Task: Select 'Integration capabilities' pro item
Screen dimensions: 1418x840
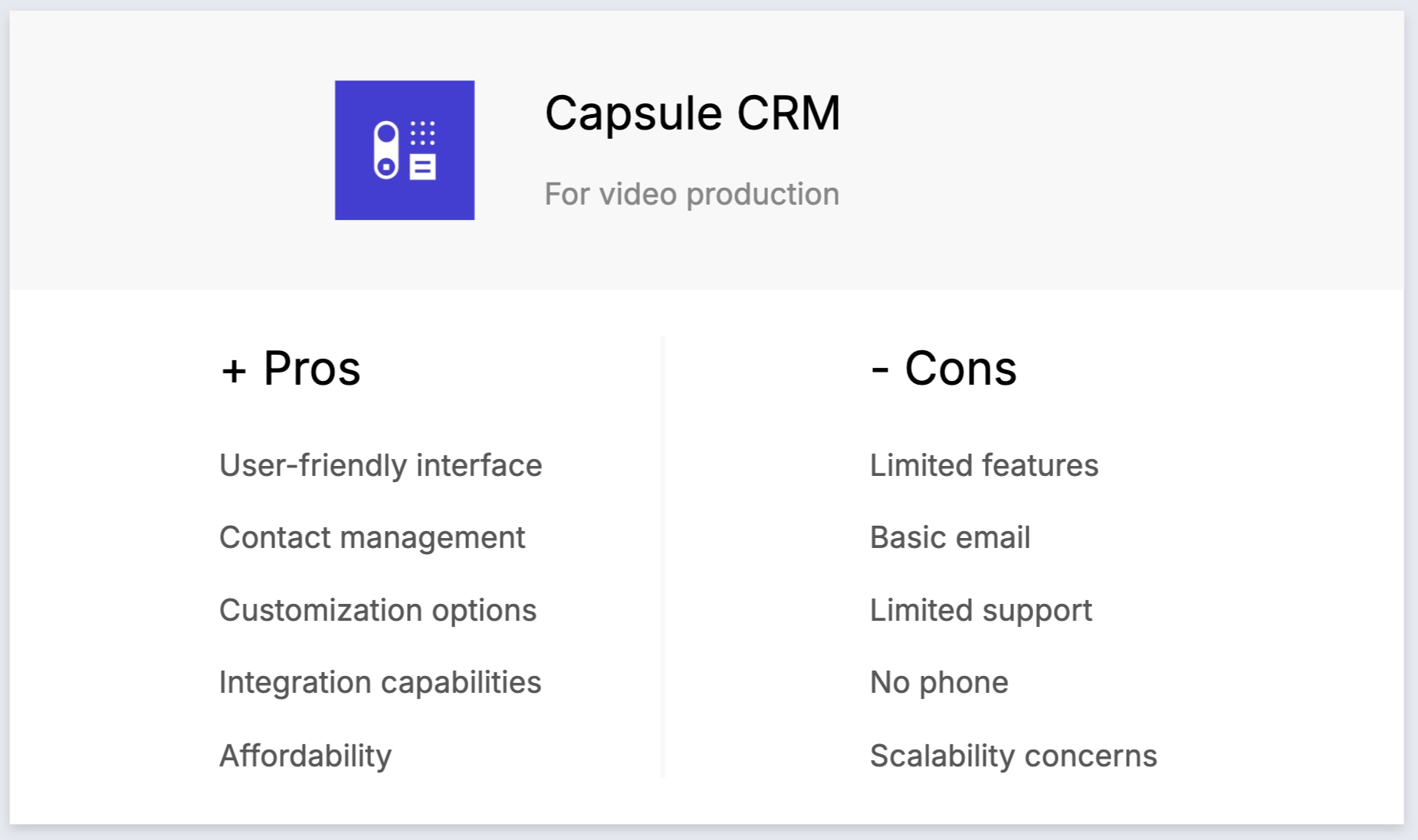Action: (x=380, y=683)
